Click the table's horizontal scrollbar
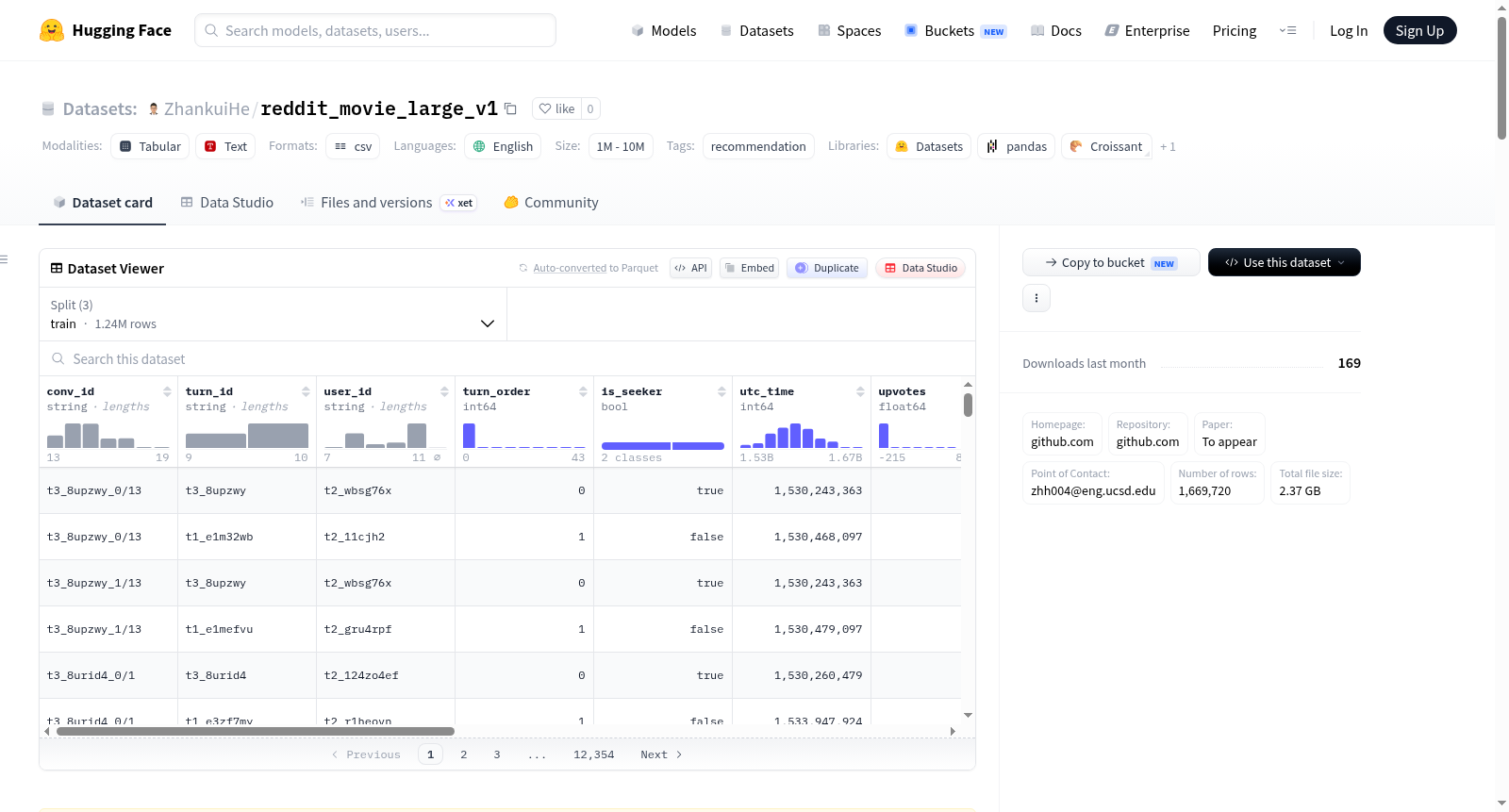 coord(256,731)
